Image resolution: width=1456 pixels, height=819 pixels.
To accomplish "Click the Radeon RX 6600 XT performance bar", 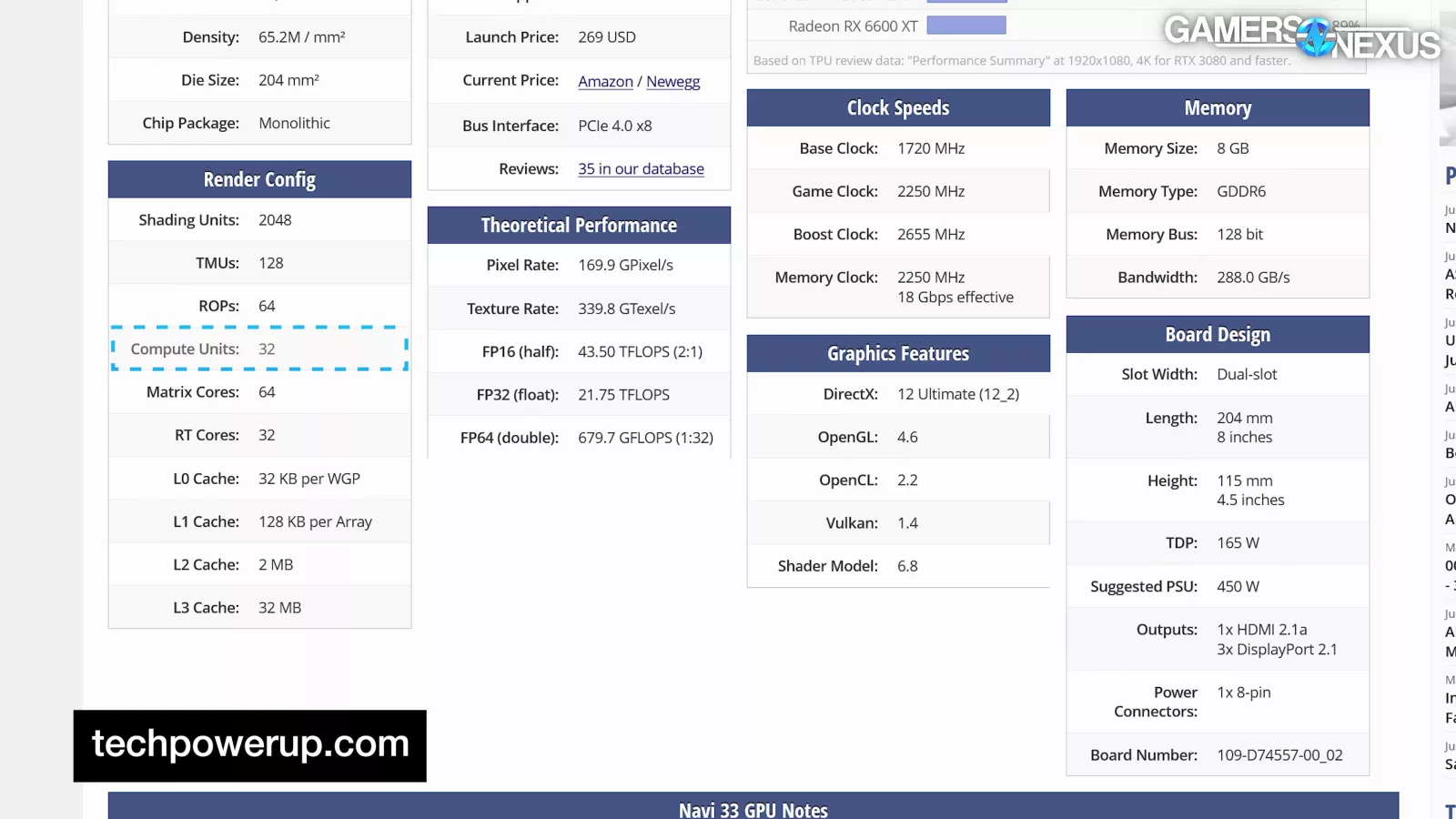I will click(966, 25).
